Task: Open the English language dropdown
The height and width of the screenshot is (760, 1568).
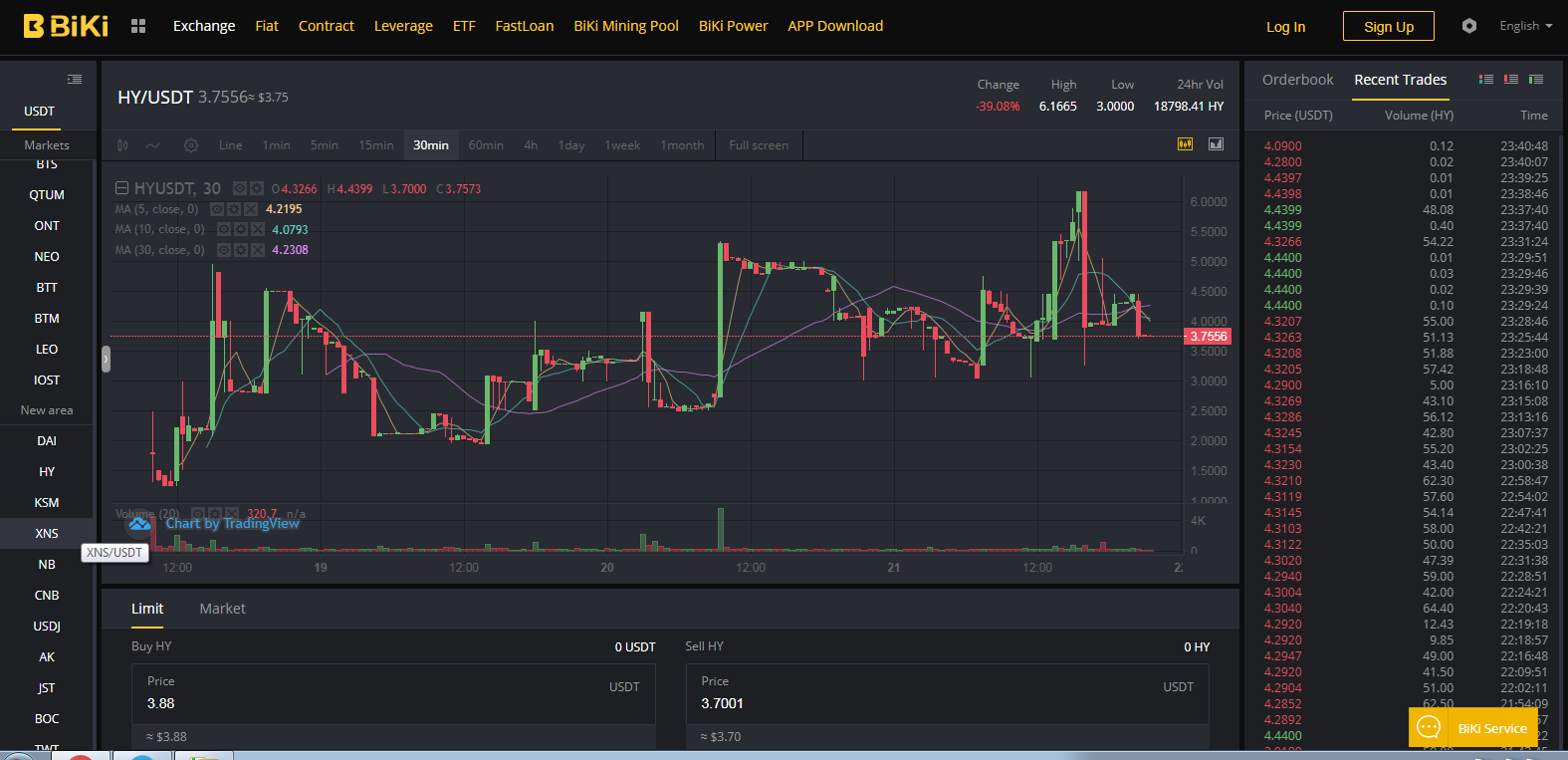Action: [x=1526, y=26]
